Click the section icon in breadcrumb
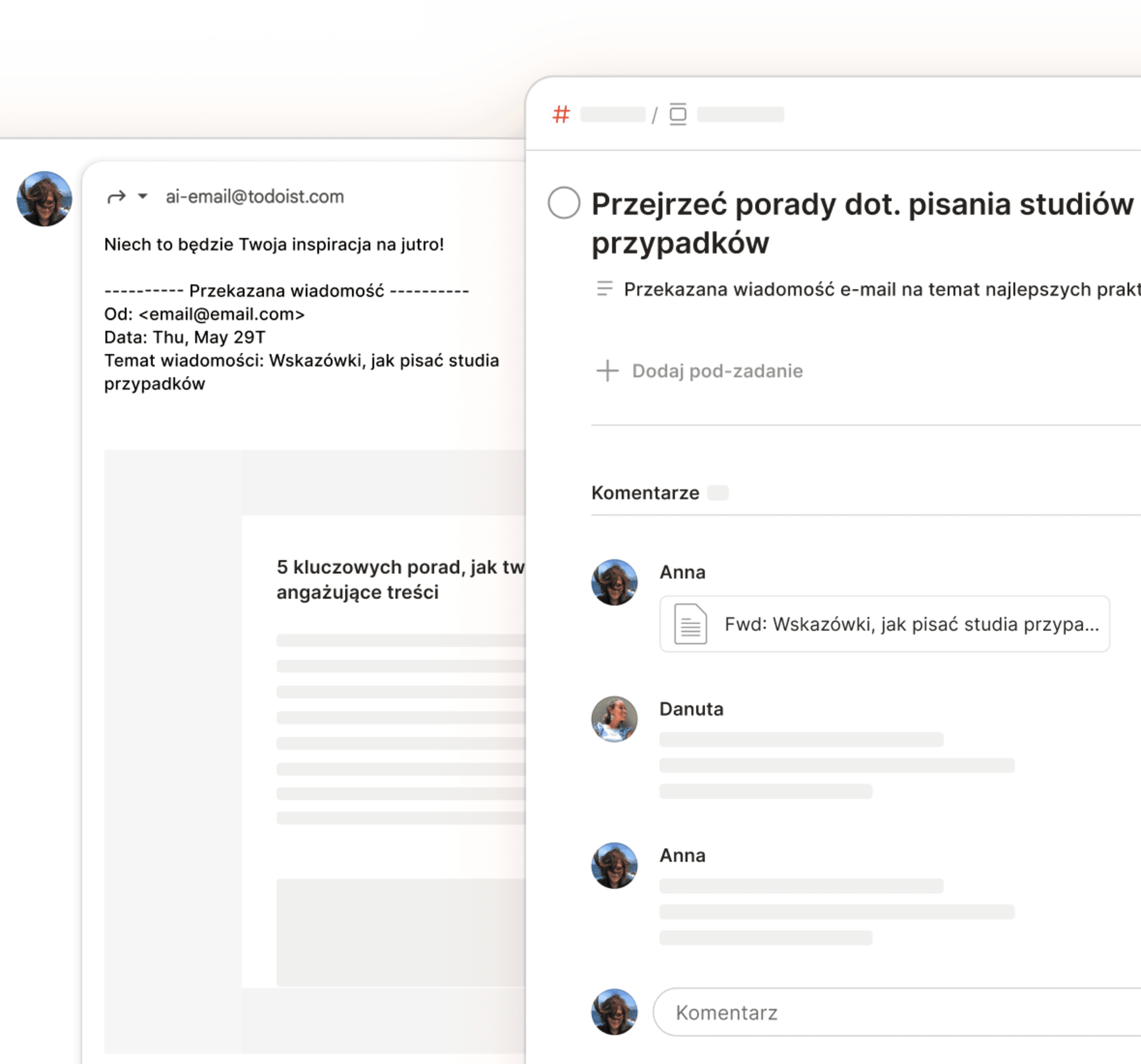 click(677, 114)
